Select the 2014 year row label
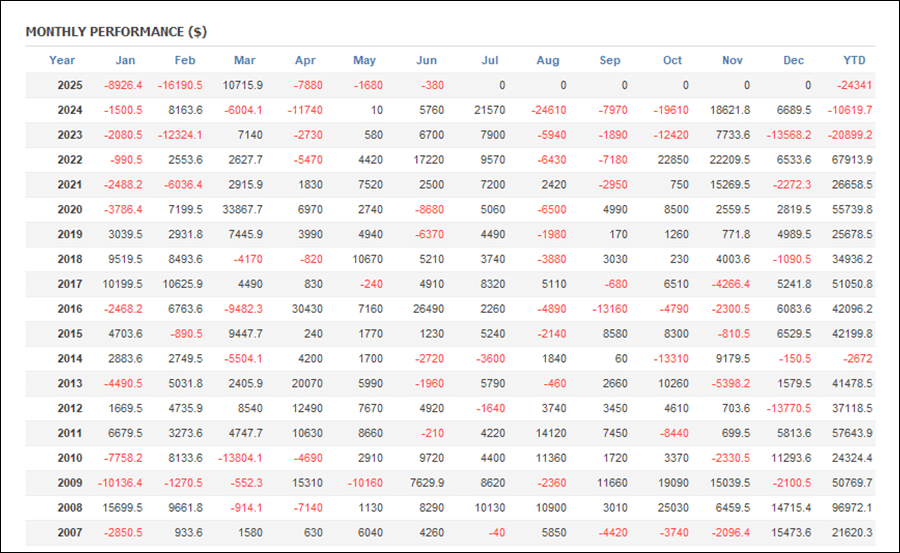The image size is (900, 553). point(70,358)
